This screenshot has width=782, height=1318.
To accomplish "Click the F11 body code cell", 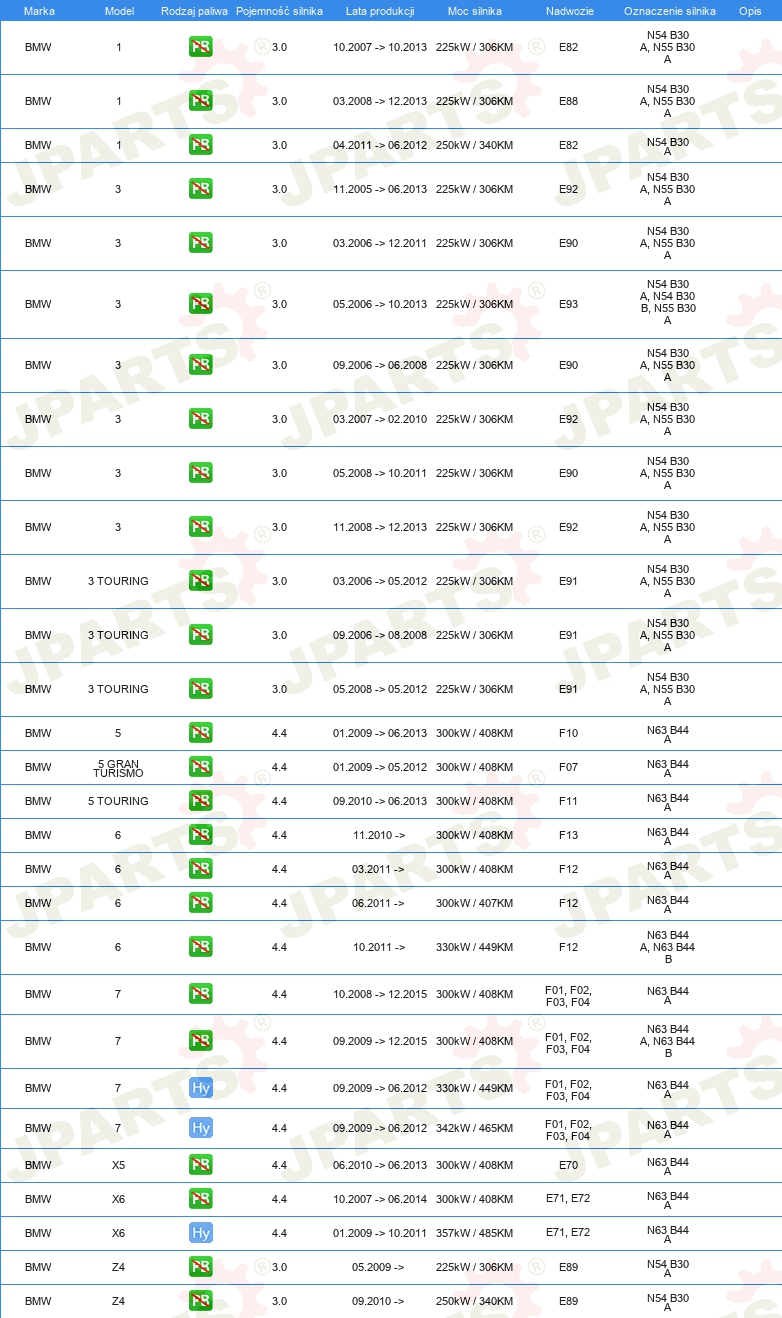I will tap(568, 801).
